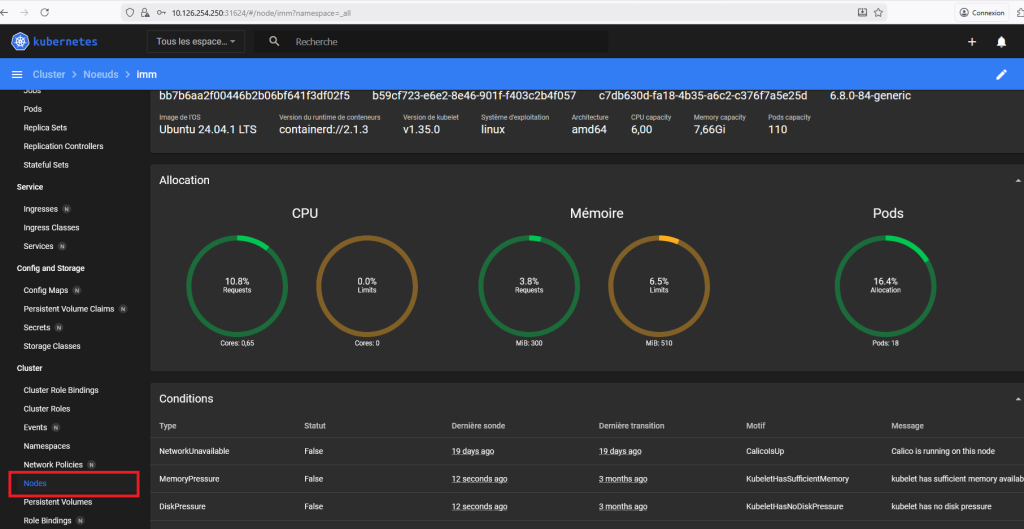Click the pencil edit icon
Image resolution: width=1024 pixels, height=529 pixels.
coord(1001,75)
